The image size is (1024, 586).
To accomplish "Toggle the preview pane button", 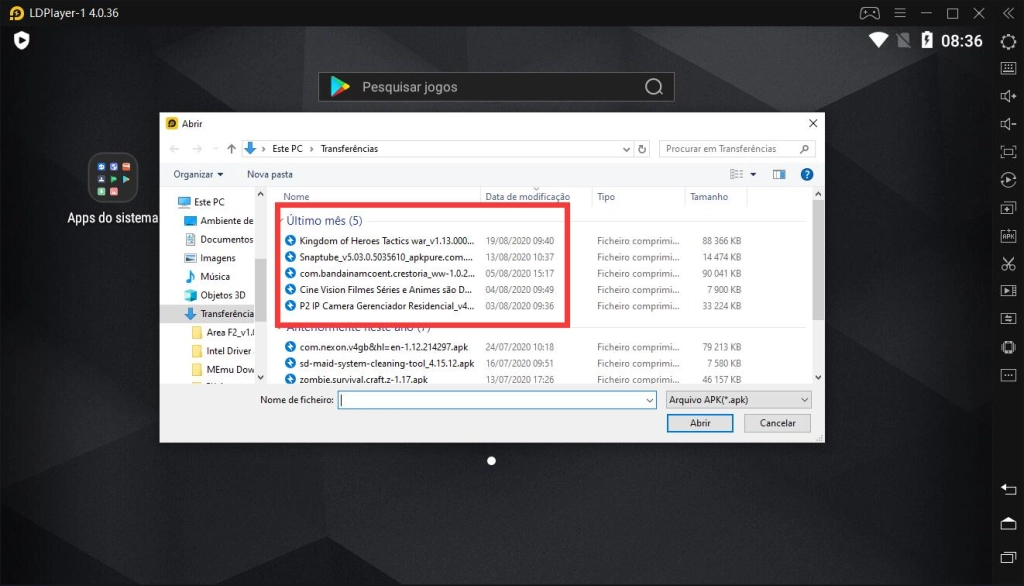I will pyautogui.click(x=779, y=174).
